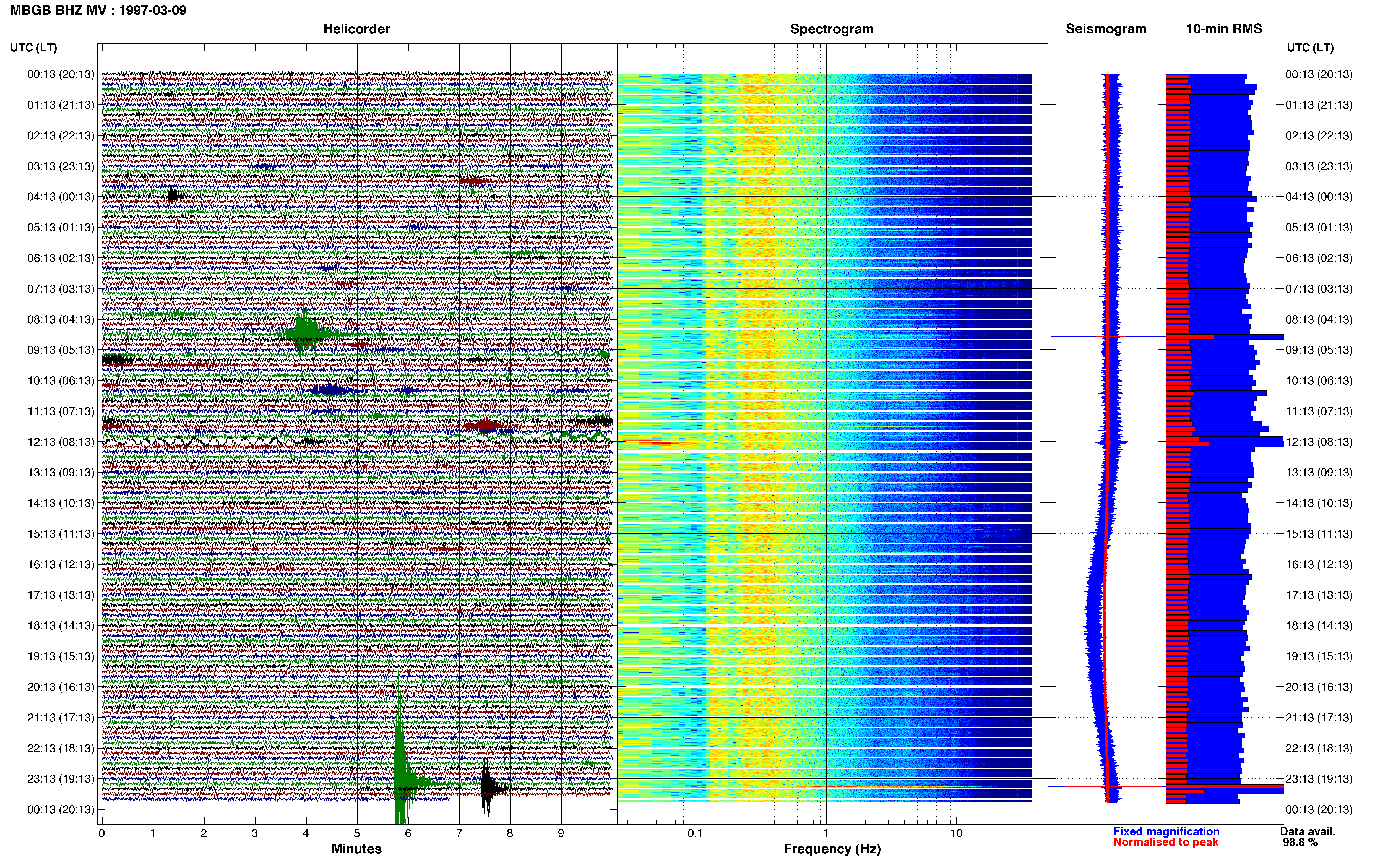Click left time label '22:13 (18:13)'
This screenshot has height=868, width=1388.
click(61, 748)
